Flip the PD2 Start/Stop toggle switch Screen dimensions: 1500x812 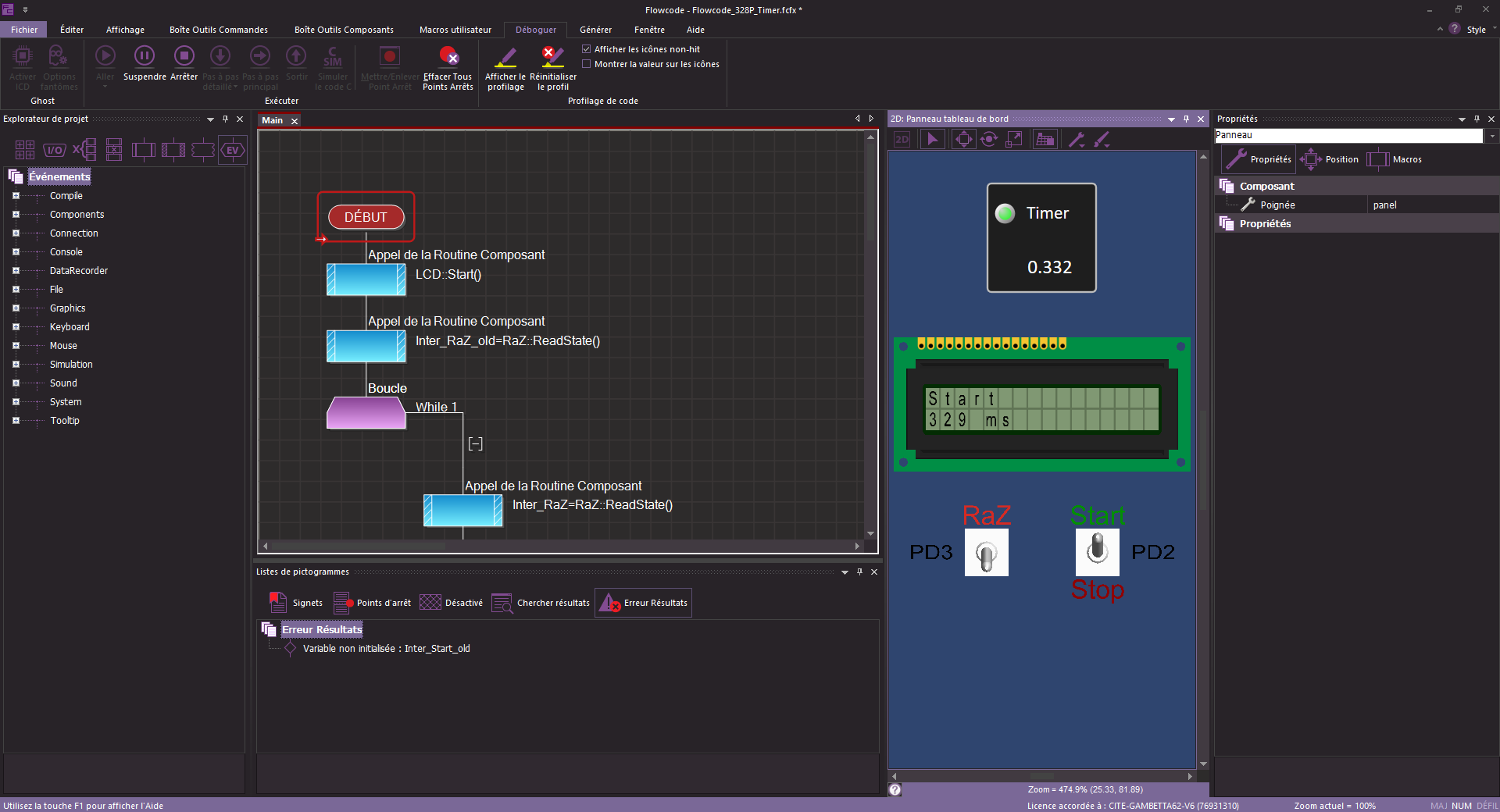pos(1097,551)
